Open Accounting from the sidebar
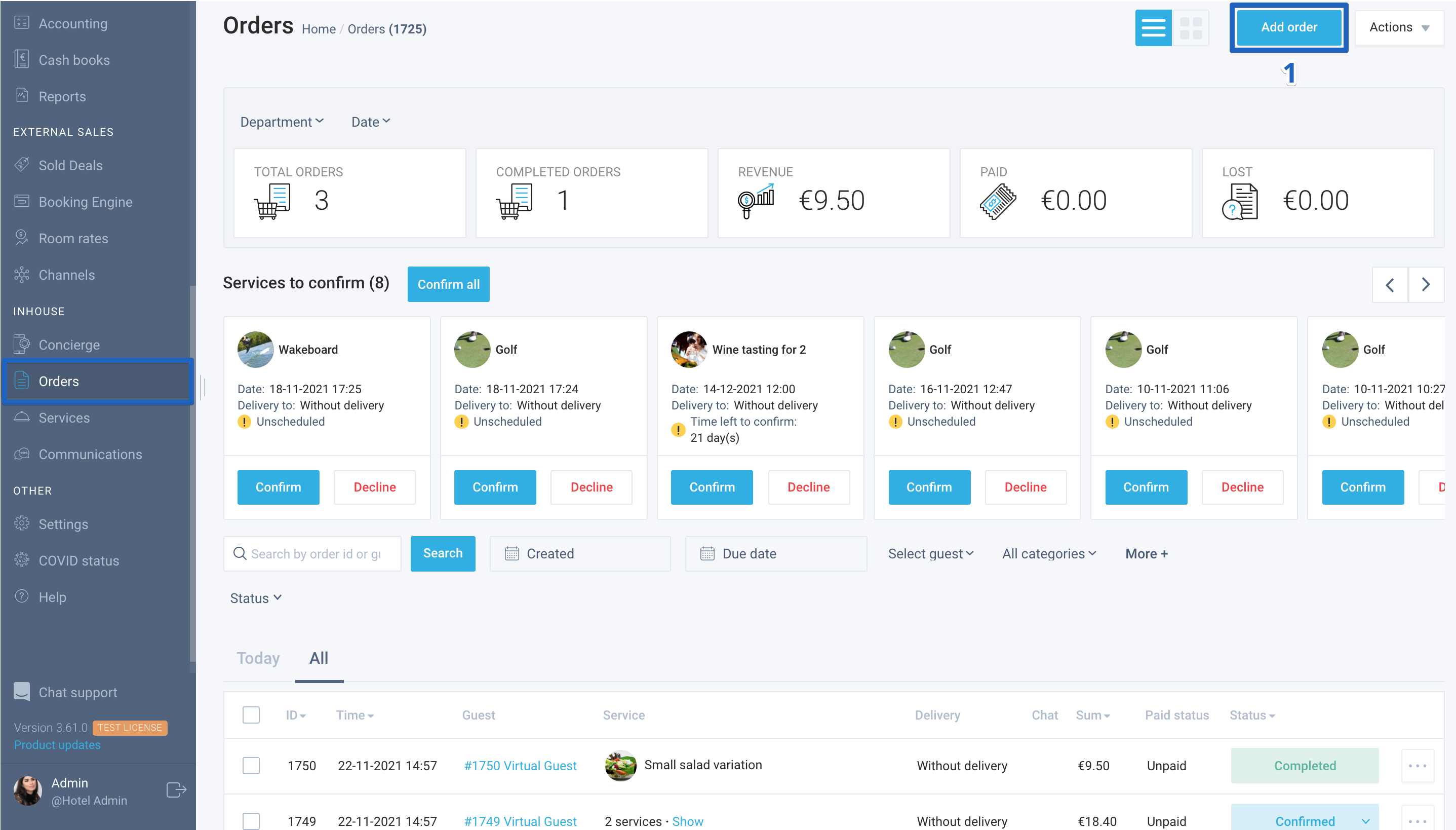Viewport: 1456px width, 830px height. 72,23
